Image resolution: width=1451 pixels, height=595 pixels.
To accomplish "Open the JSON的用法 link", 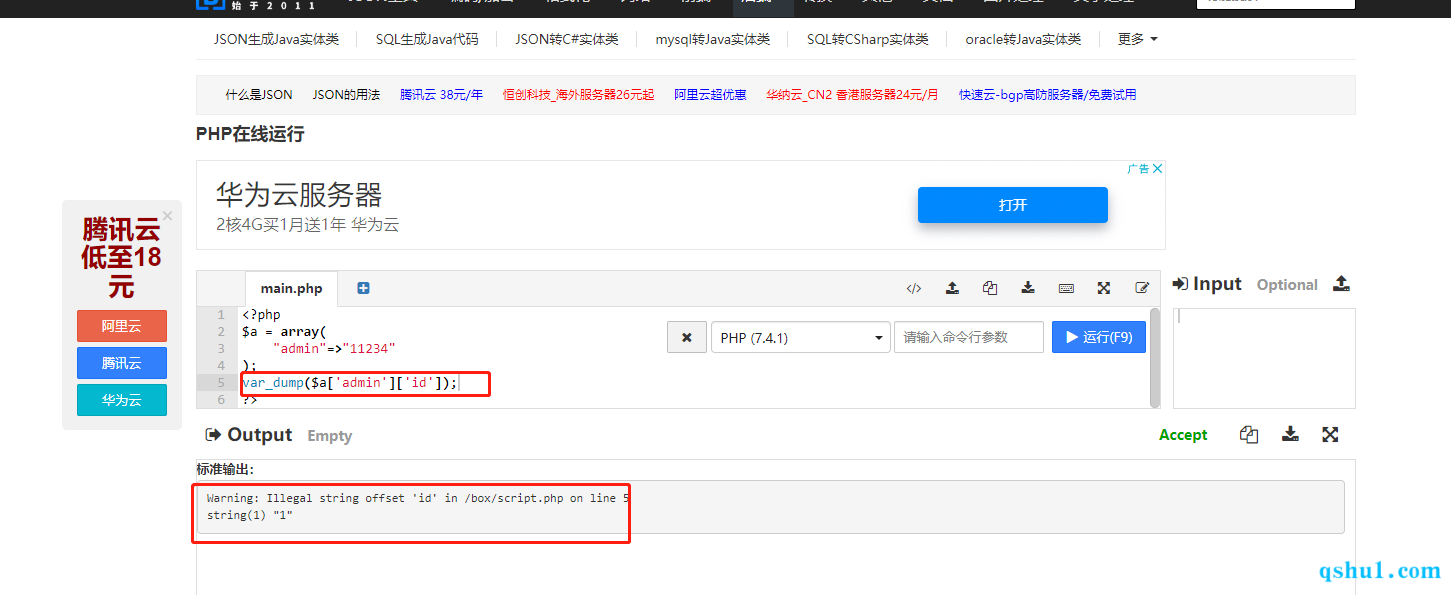I will click(x=346, y=95).
